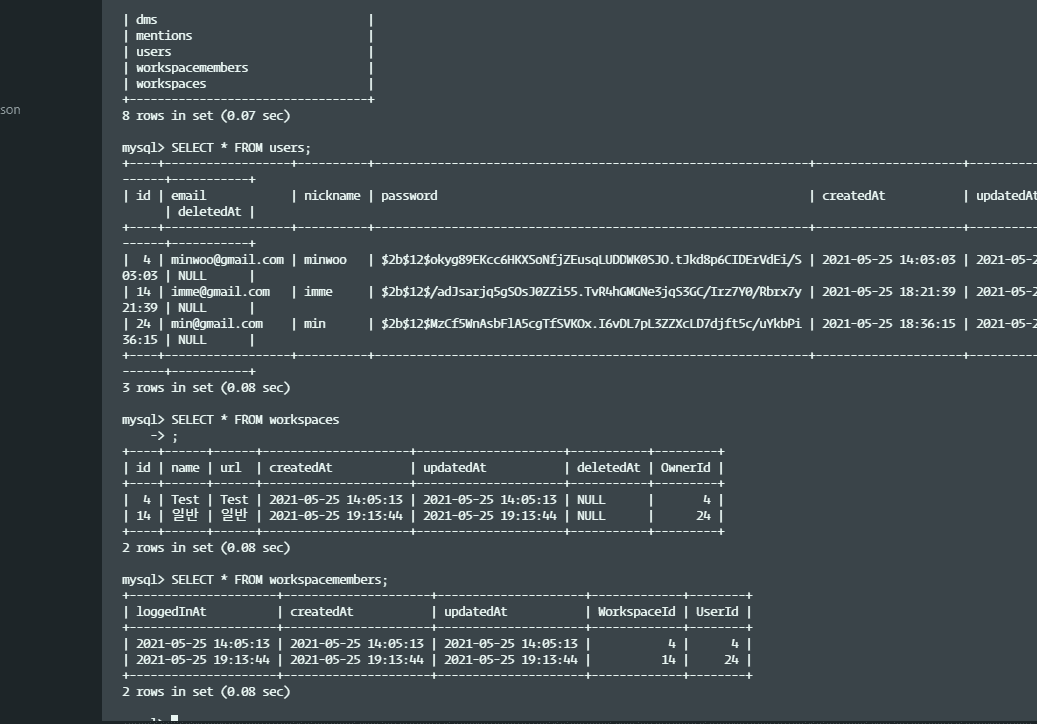This screenshot has width=1037, height=724.
Task: Click the 'SELECT * FROM workspaces' command
Action: 255,420
